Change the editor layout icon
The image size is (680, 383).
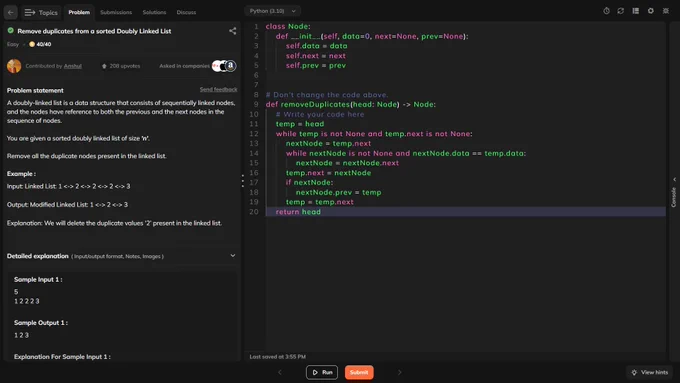pos(635,11)
